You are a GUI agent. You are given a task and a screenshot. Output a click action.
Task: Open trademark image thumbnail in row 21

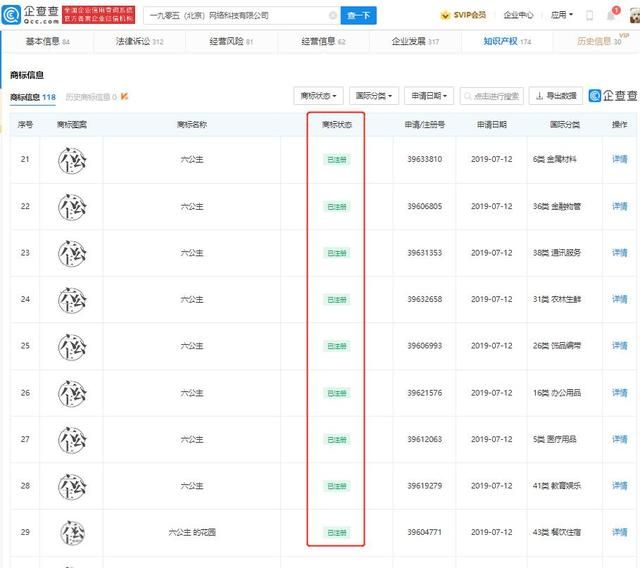click(x=71, y=160)
